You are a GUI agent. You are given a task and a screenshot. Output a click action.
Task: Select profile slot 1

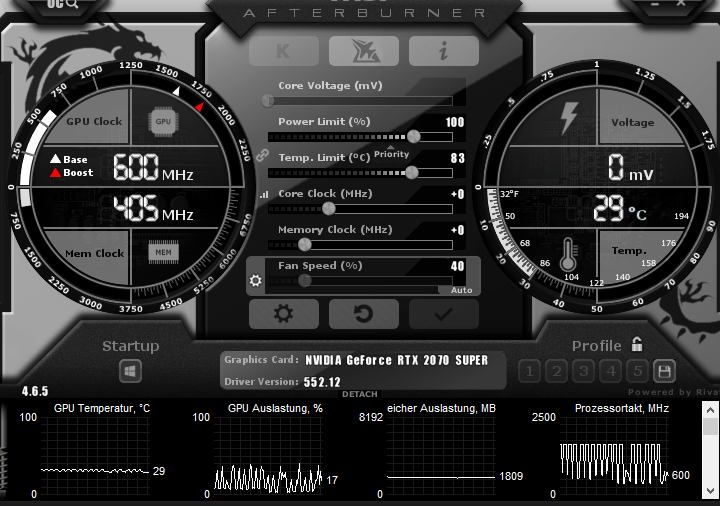tap(529, 371)
